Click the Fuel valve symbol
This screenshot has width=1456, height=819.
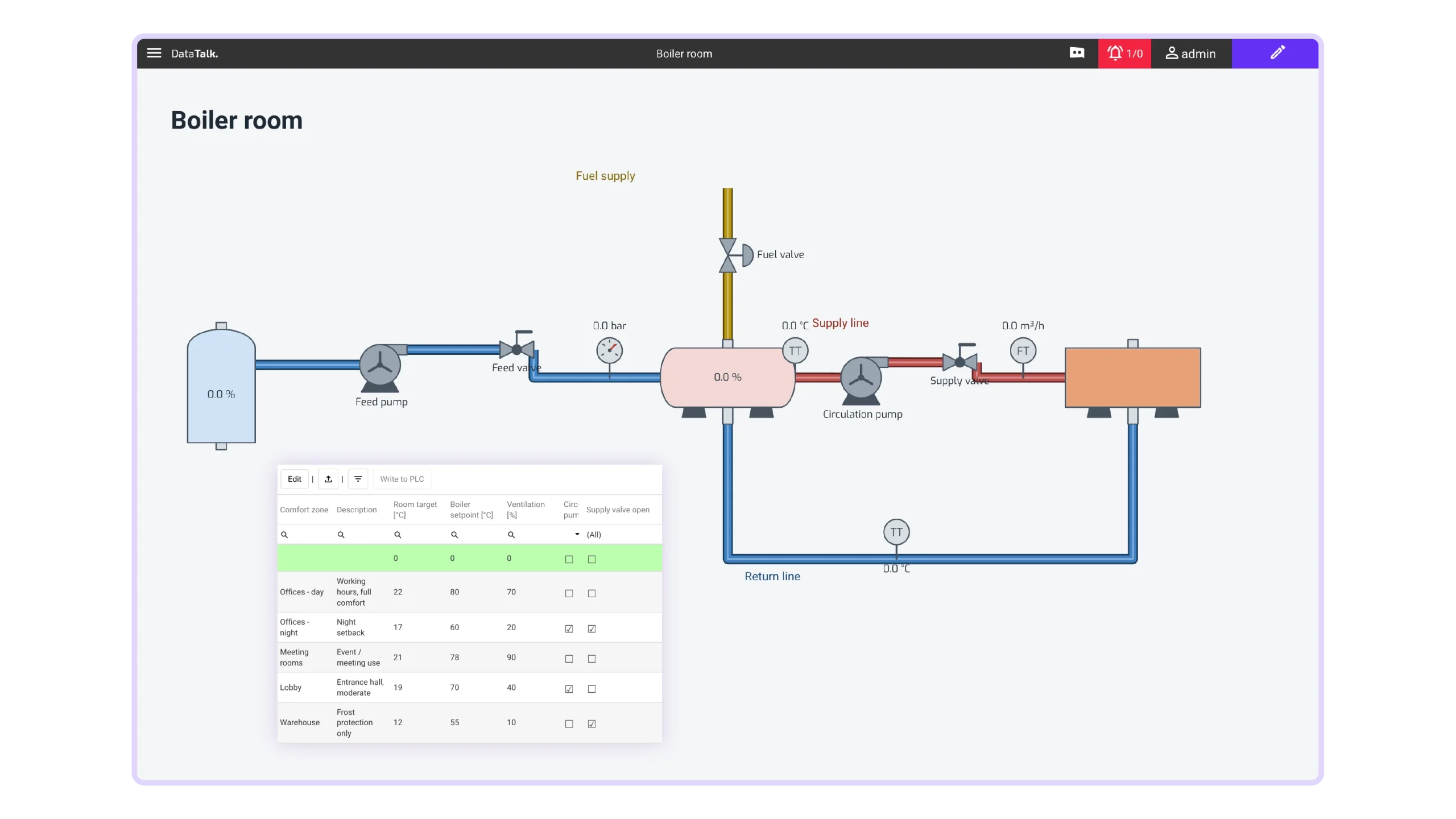point(736,255)
